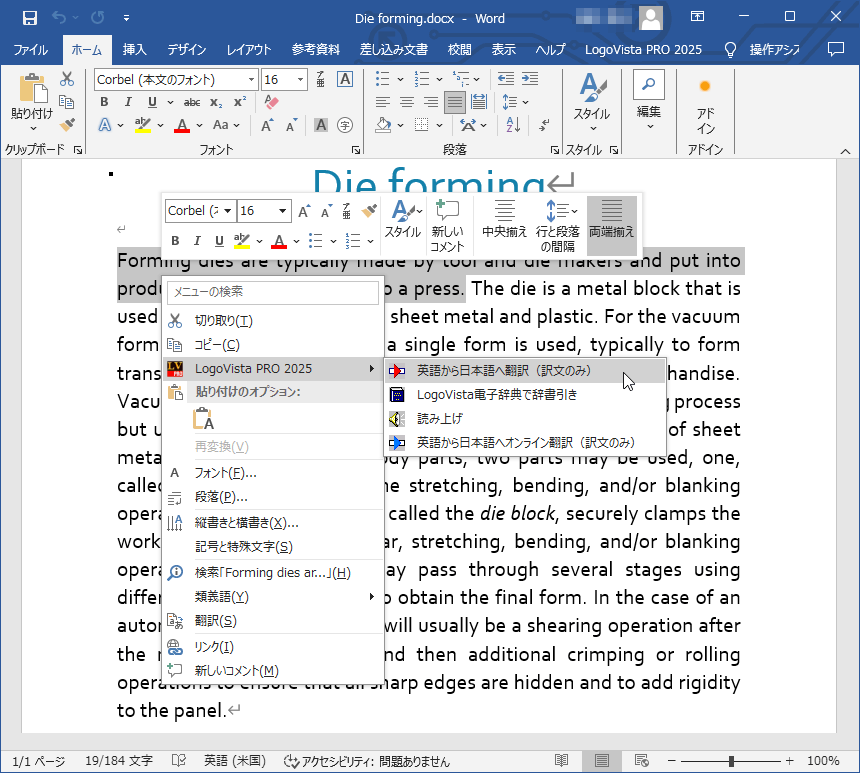The width and height of the screenshot is (860, 773).
Task: Expand the Paste (貼り付け) dropdown arrow
Action: tap(33, 128)
